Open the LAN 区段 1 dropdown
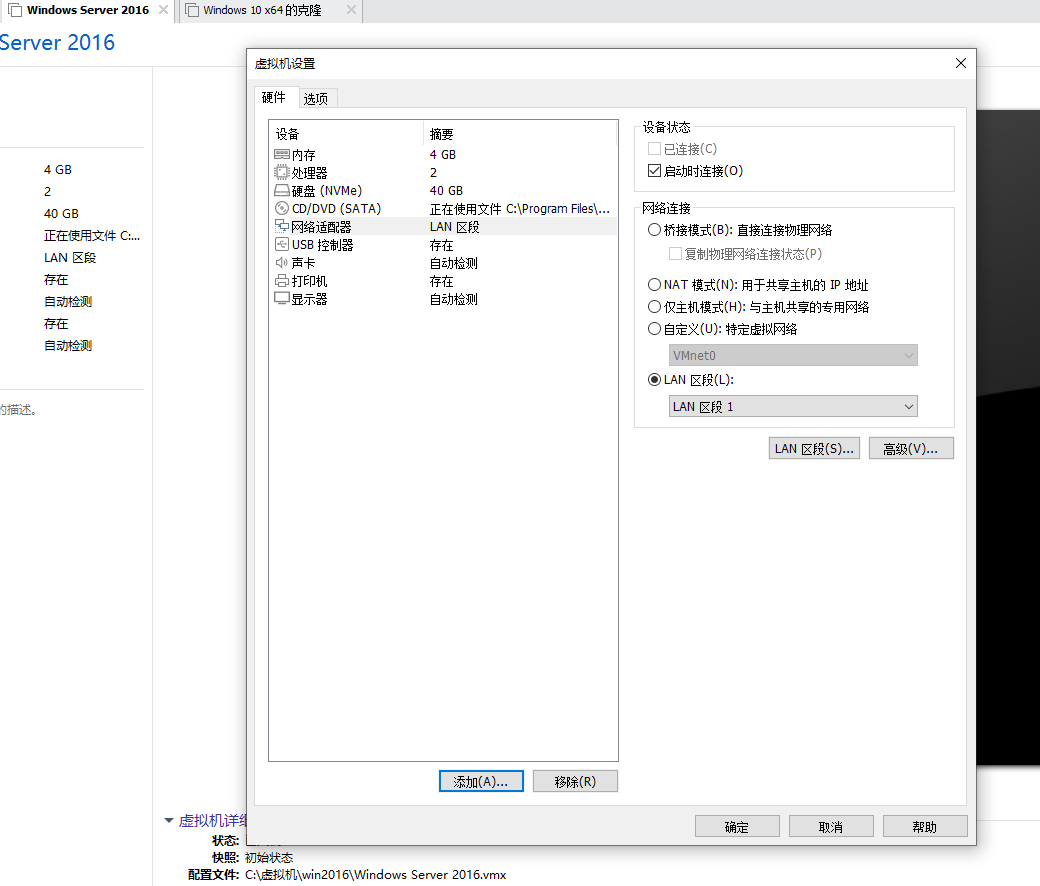Screen dimensions: 1040x886 [x=793, y=406]
